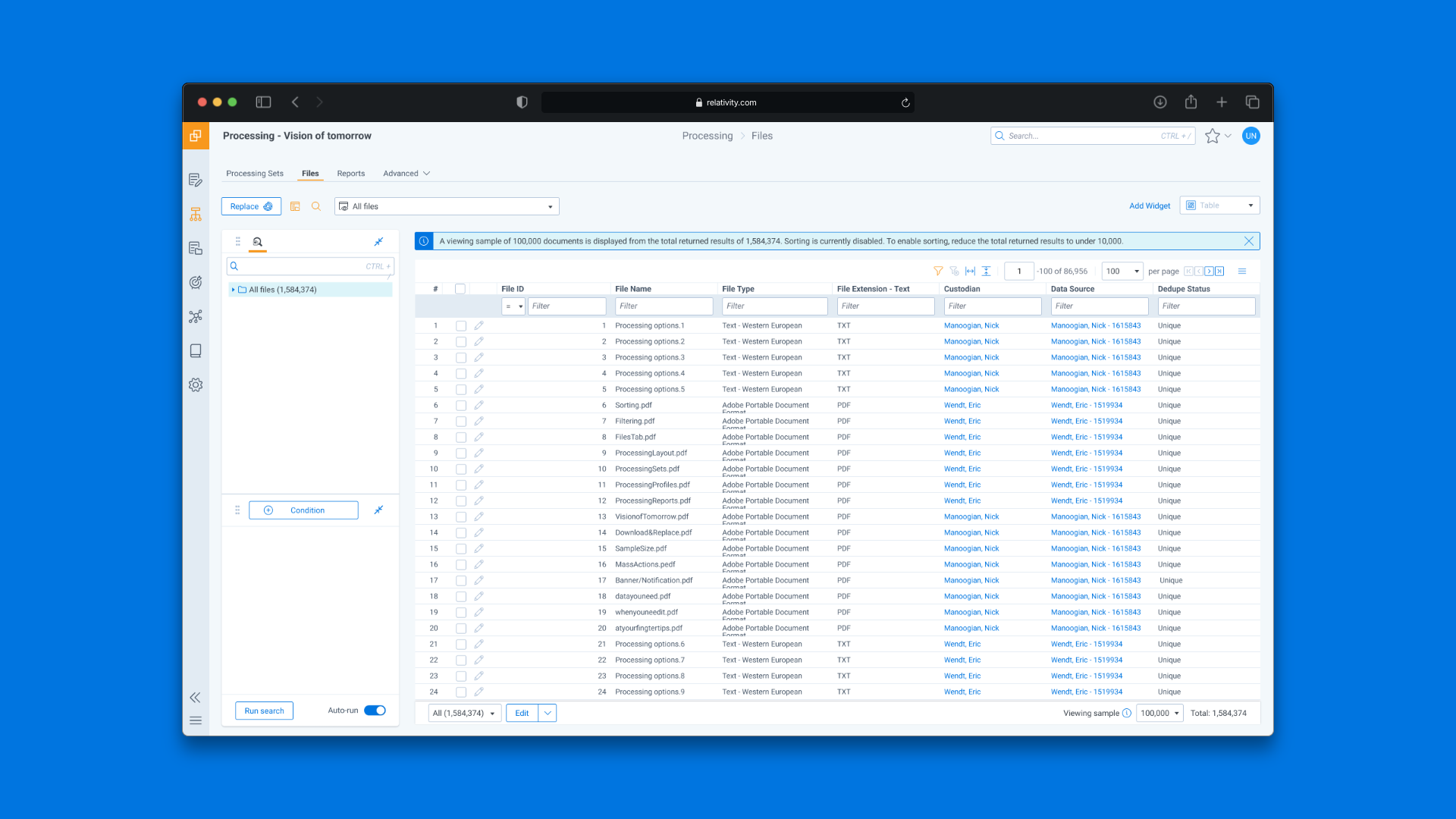
Task: Open the Reports tab
Action: pos(350,174)
